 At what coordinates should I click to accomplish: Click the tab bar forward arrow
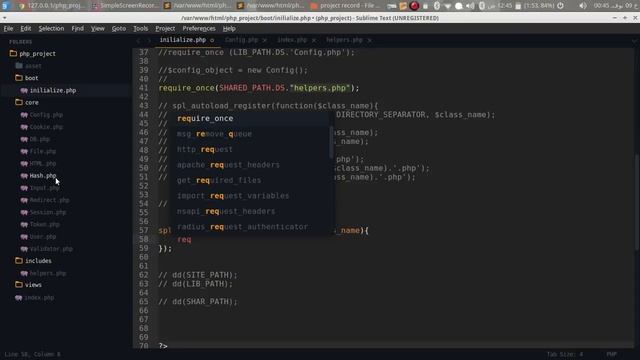tap(149, 40)
